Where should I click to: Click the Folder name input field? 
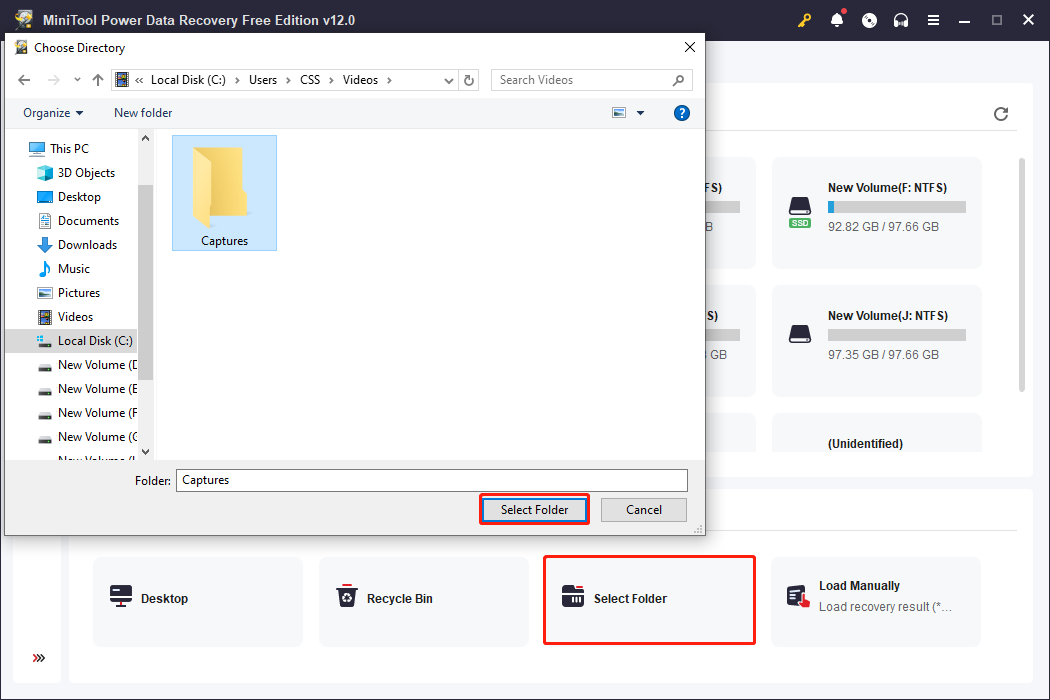point(432,480)
